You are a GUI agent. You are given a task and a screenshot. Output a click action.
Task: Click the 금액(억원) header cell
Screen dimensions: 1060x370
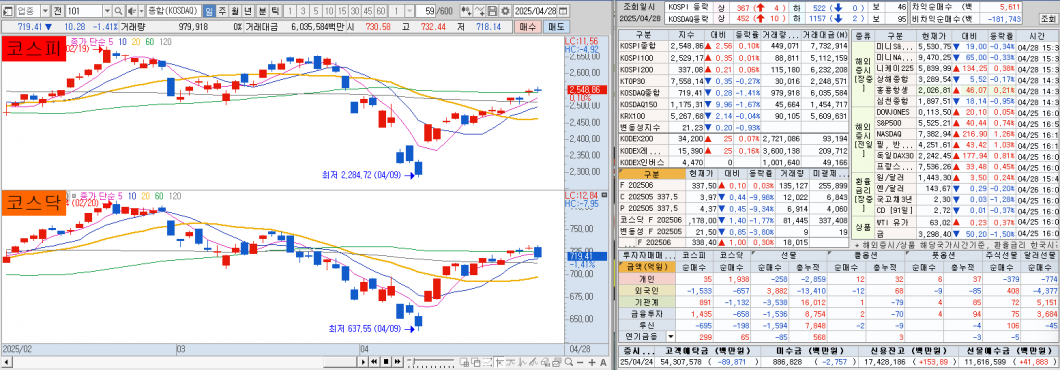coord(646,267)
